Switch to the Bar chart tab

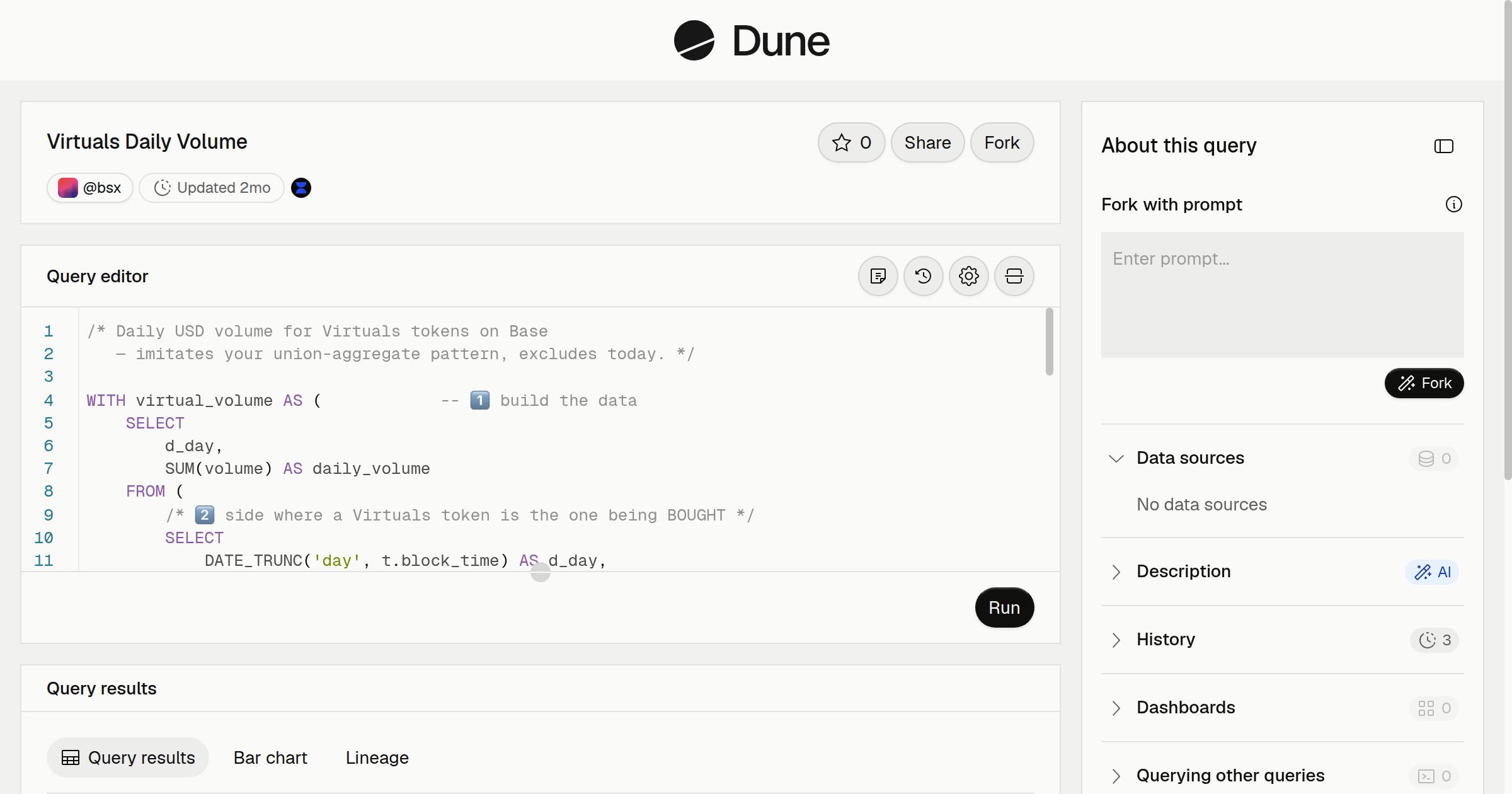tap(270, 757)
